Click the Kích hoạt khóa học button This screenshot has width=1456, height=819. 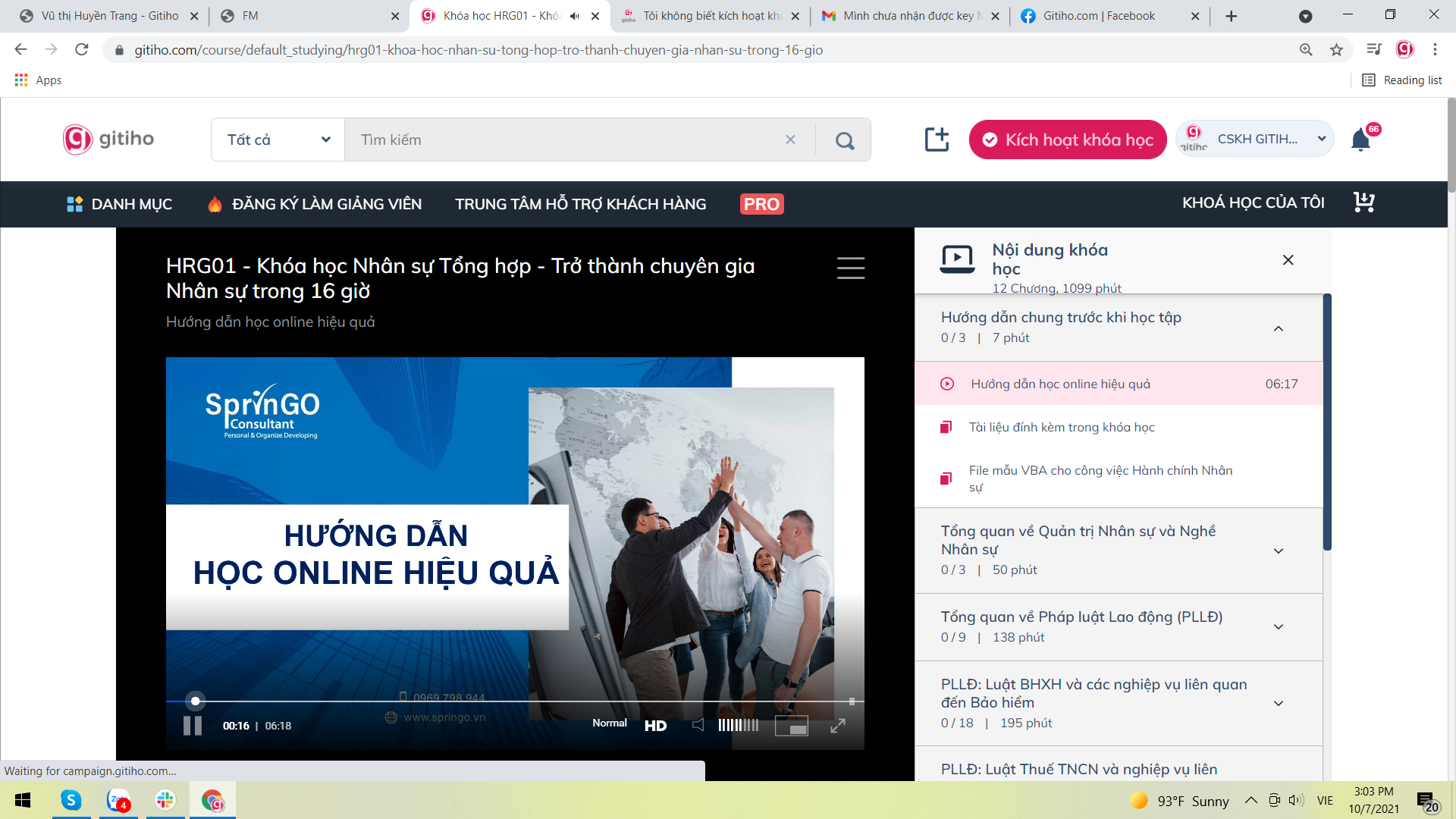[1068, 140]
